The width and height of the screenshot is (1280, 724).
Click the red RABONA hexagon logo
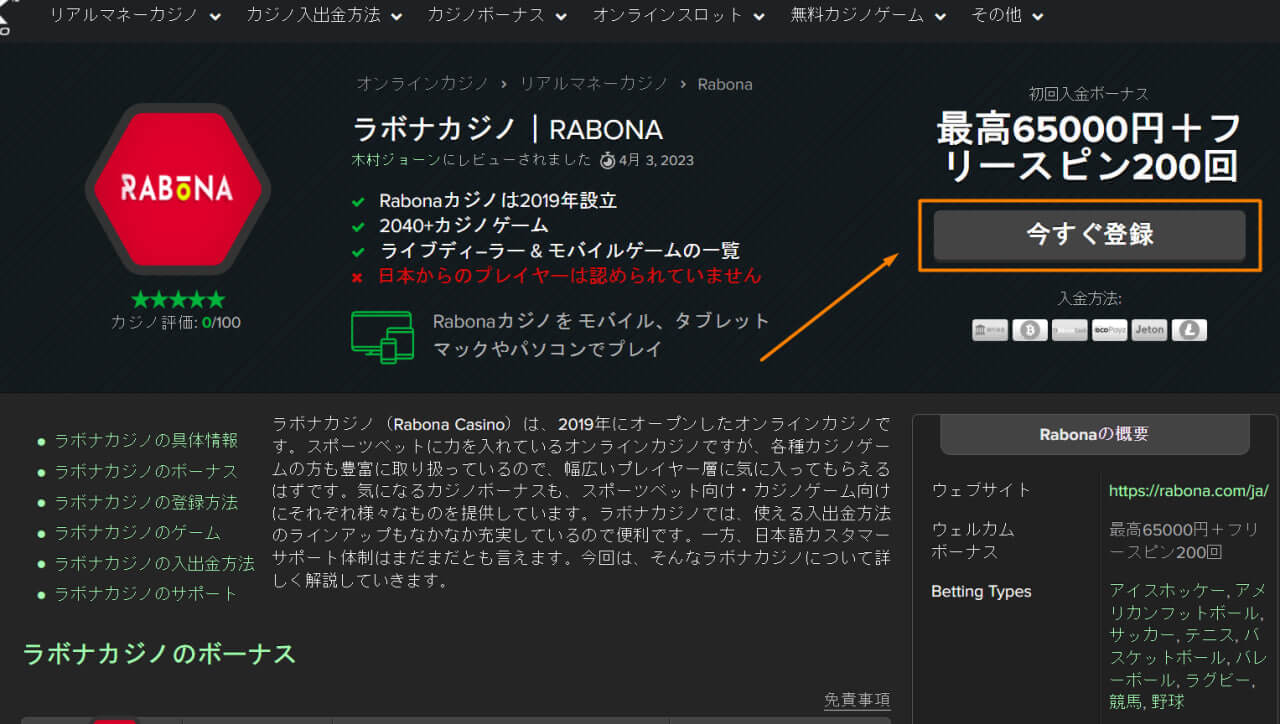click(x=178, y=189)
